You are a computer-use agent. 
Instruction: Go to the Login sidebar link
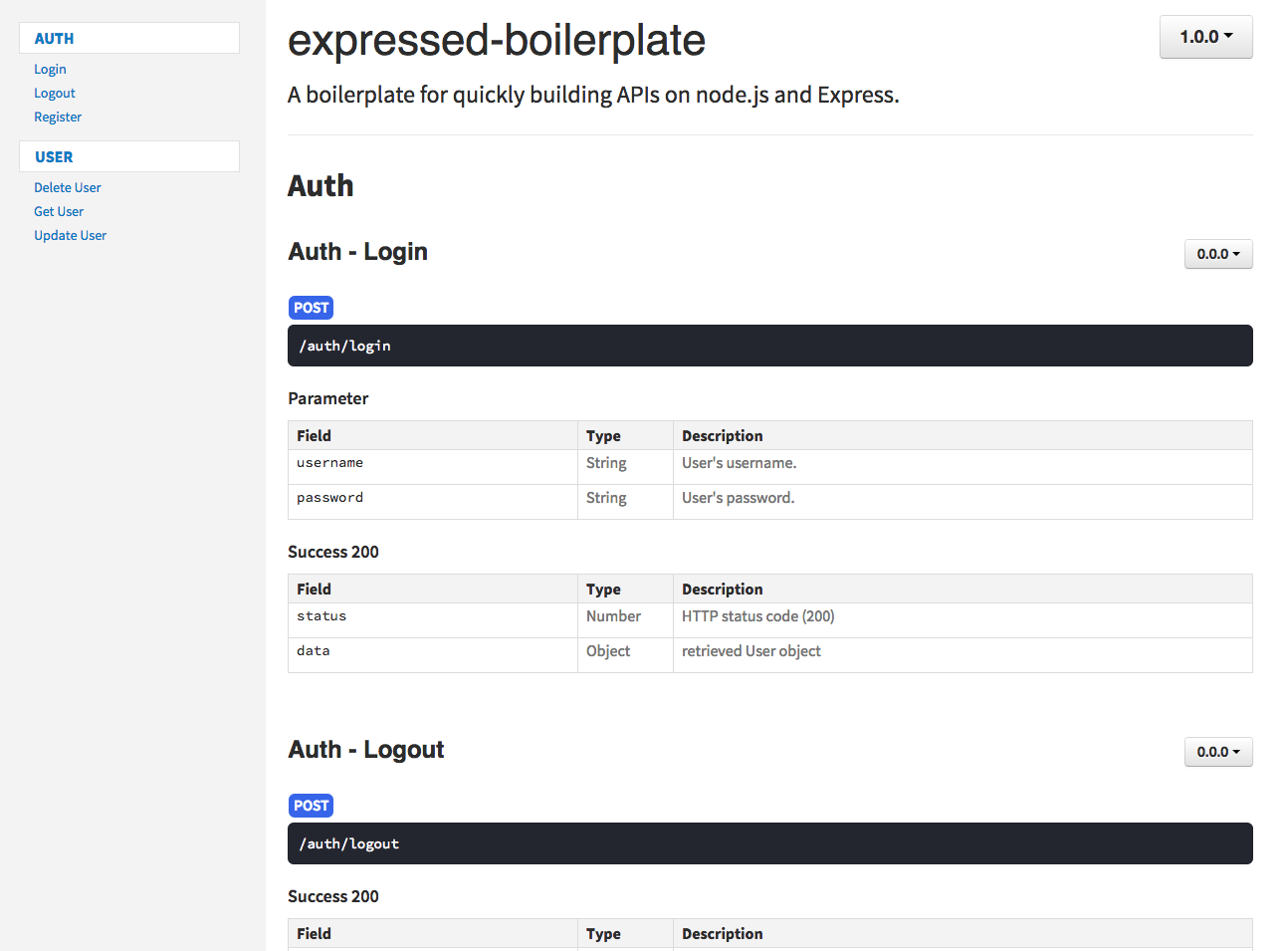(x=50, y=69)
